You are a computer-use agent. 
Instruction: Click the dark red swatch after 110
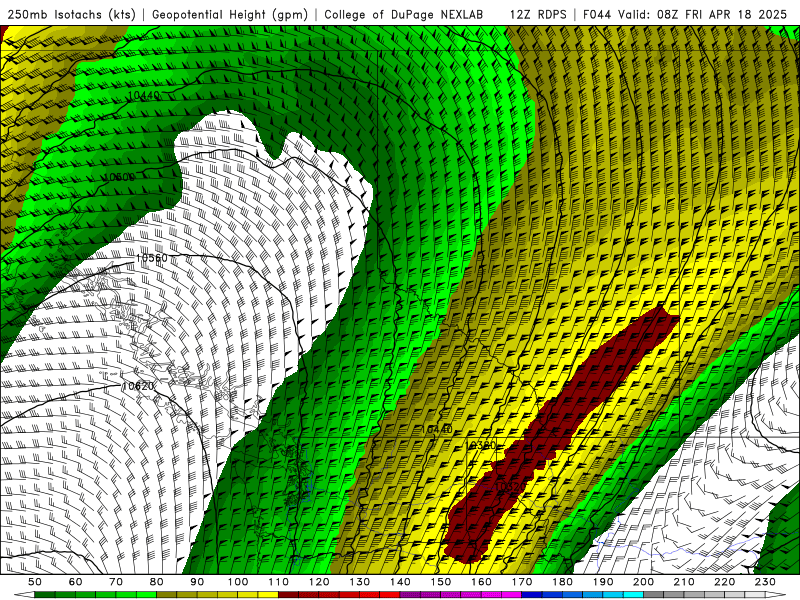(289, 594)
